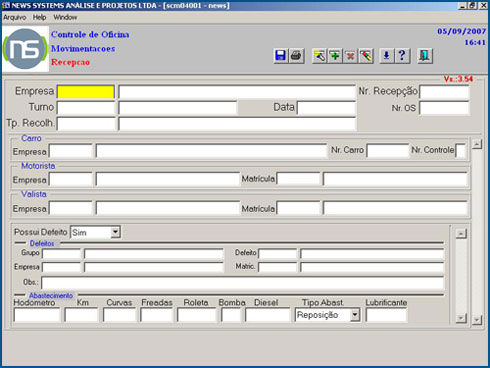Click the Valista Matrícula field
The image size is (490, 368).
[x=298, y=208]
